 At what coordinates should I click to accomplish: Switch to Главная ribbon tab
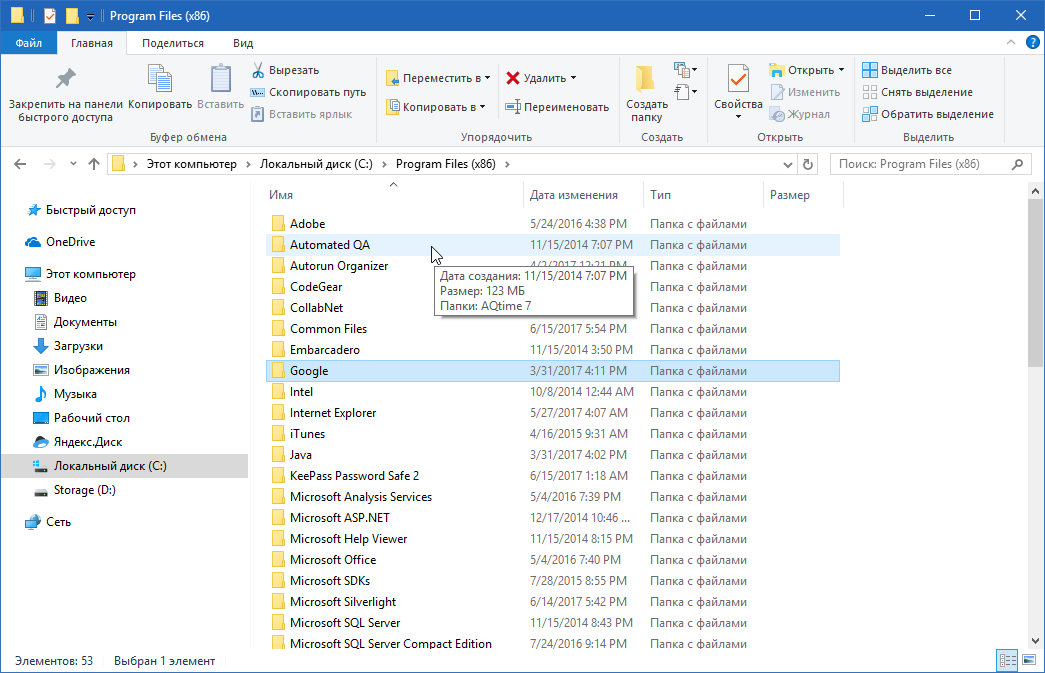click(x=92, y=43)
